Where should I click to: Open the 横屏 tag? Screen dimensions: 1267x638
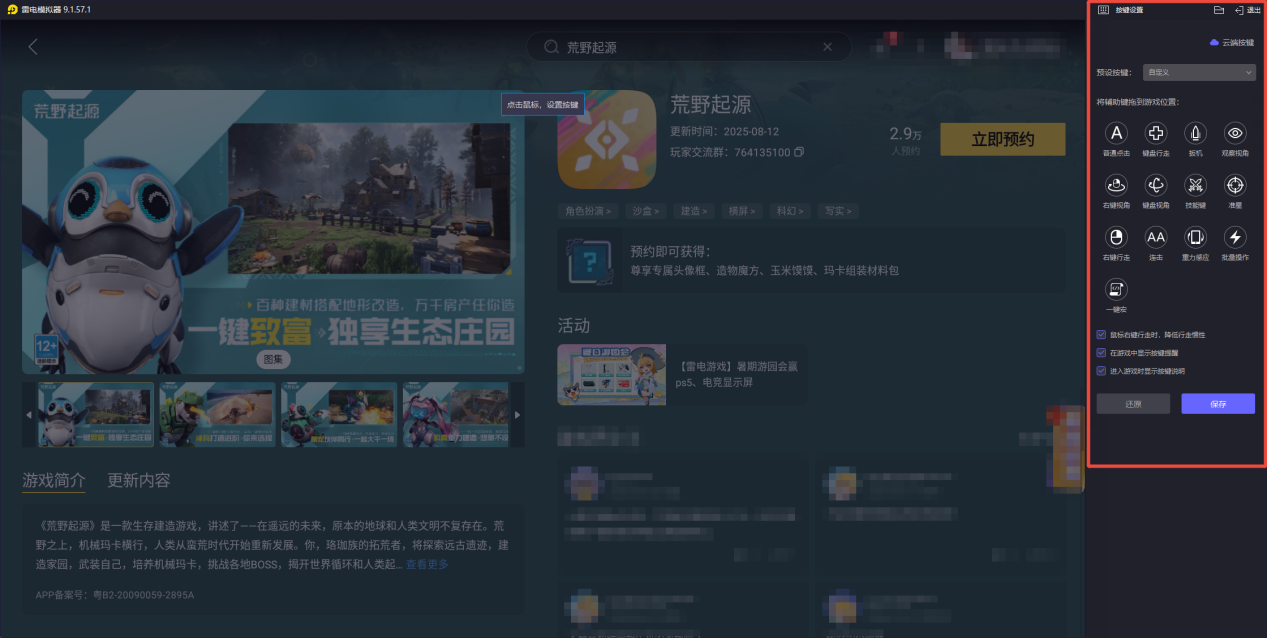[x=741, y=211]
